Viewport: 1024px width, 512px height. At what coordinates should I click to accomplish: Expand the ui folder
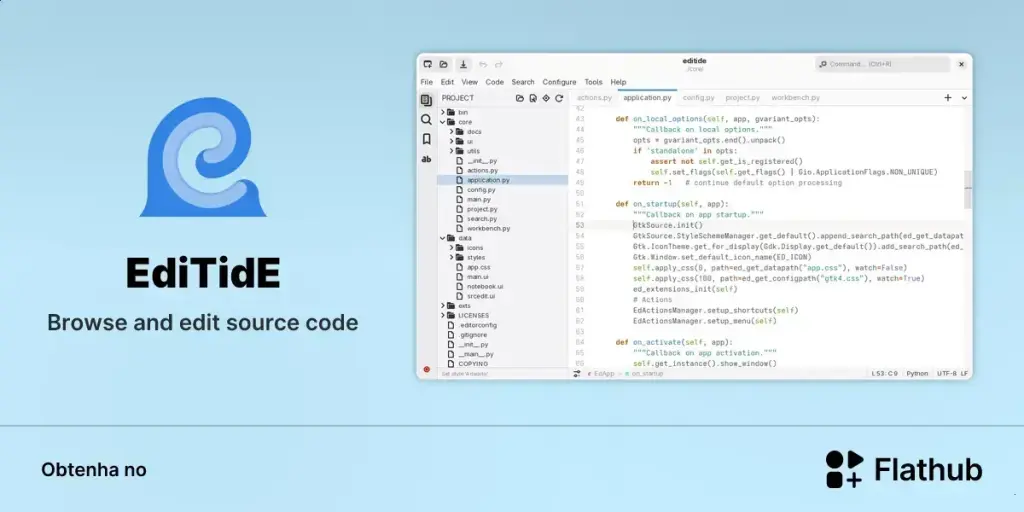click(x=451, y=141)
